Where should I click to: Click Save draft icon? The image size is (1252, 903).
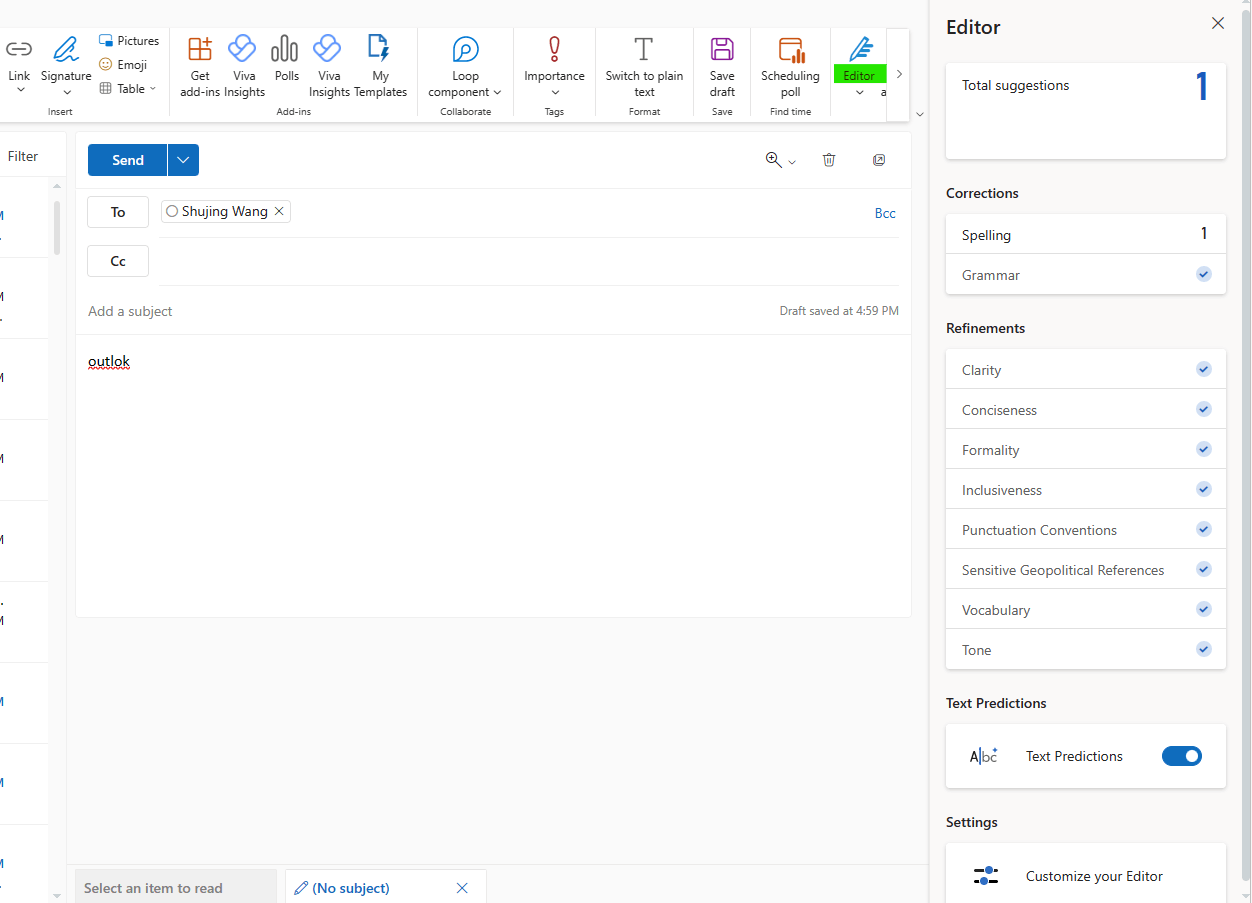[x=722, y=49]
